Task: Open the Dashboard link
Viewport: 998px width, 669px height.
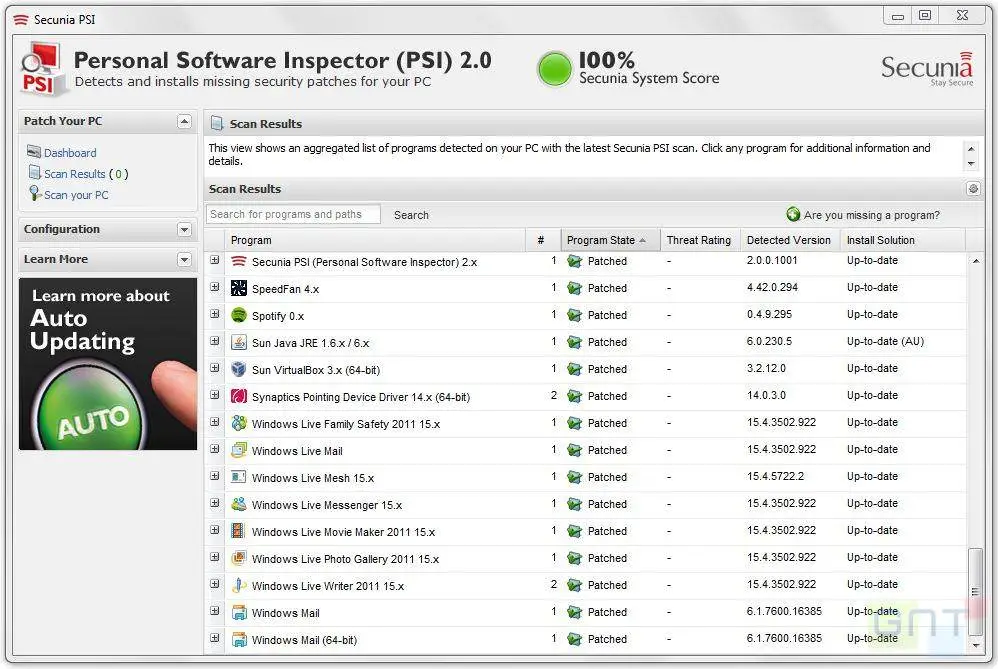Action: [70, 153]
